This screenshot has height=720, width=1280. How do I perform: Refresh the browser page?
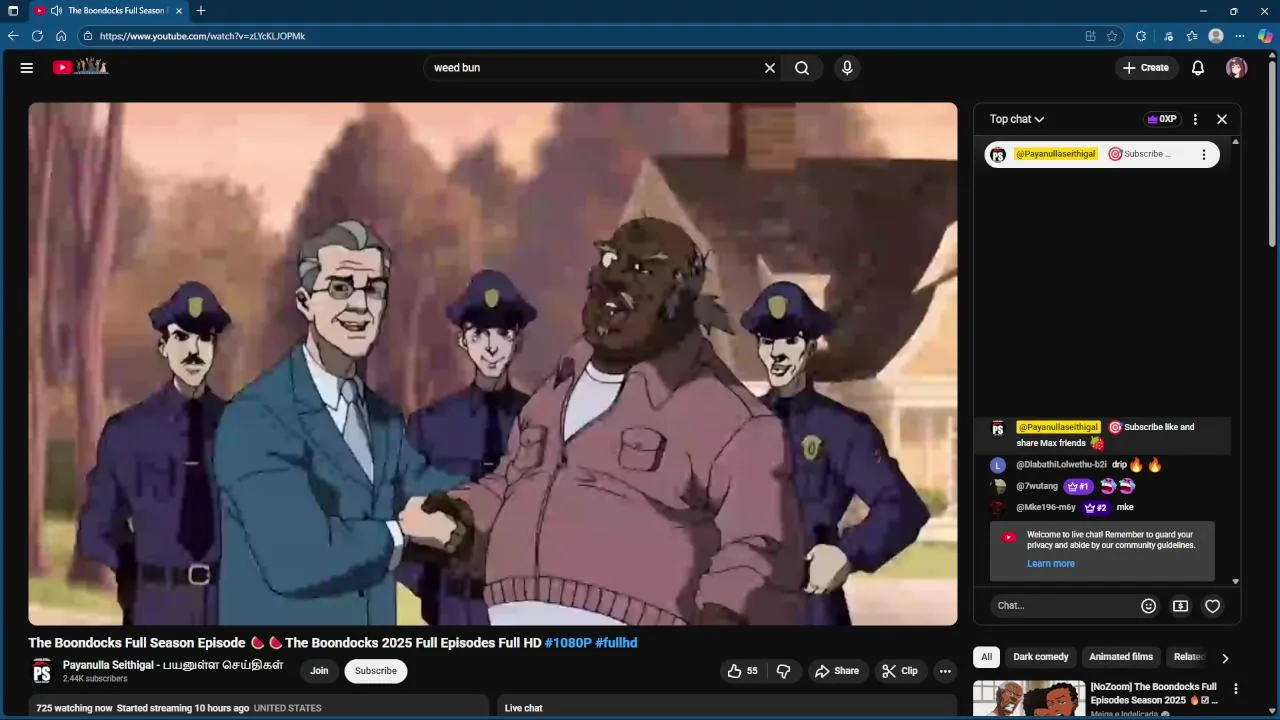(x=37, y=36)
